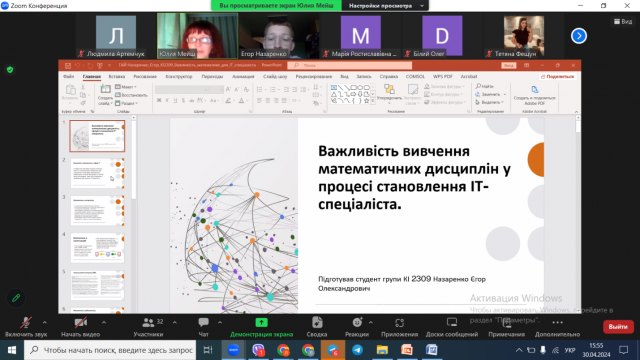640x360 pixels.
Task: Toggle bold Ж formatting button
Action: point(159,100)
